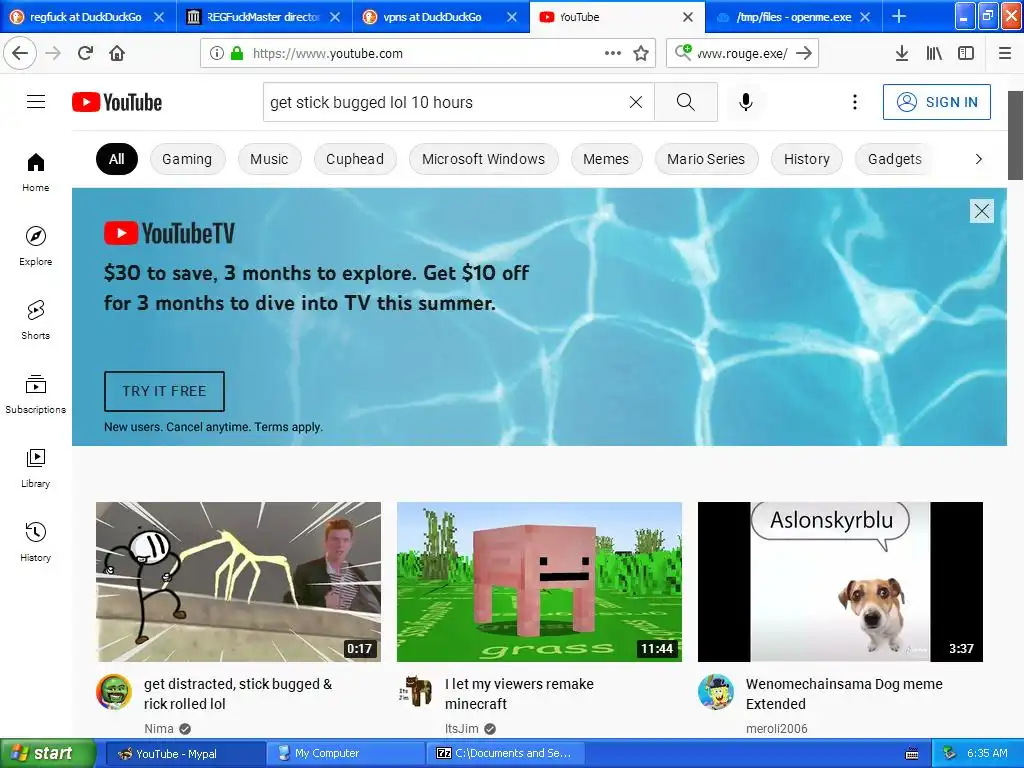
Task: Close the vpns at DuckDuckGo tab
Action: [x=512, y=17]
